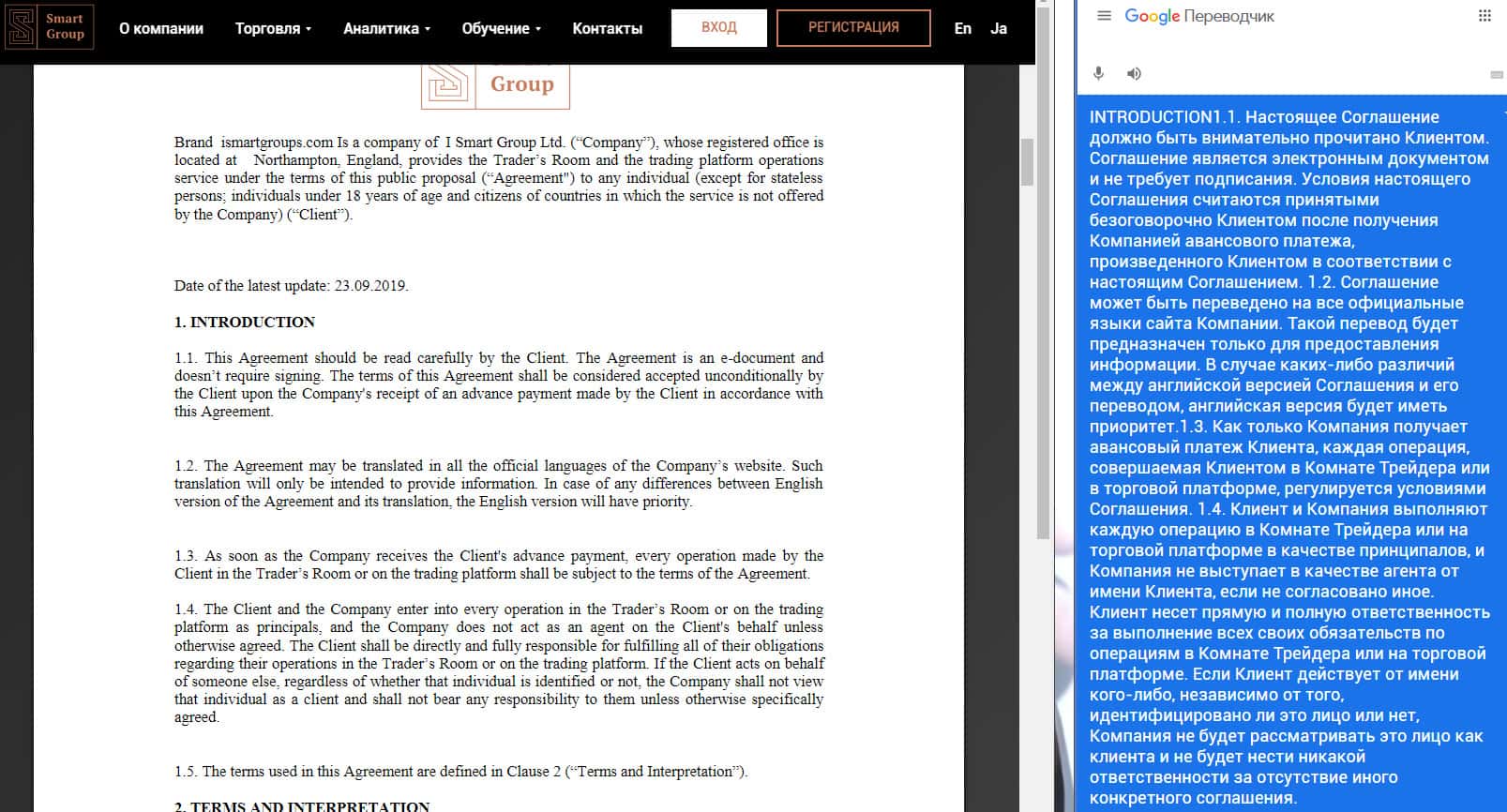Click clause 1.2 paragraph about translation
The width and height of the screenshot is (1507, 812).
point(499,484)
